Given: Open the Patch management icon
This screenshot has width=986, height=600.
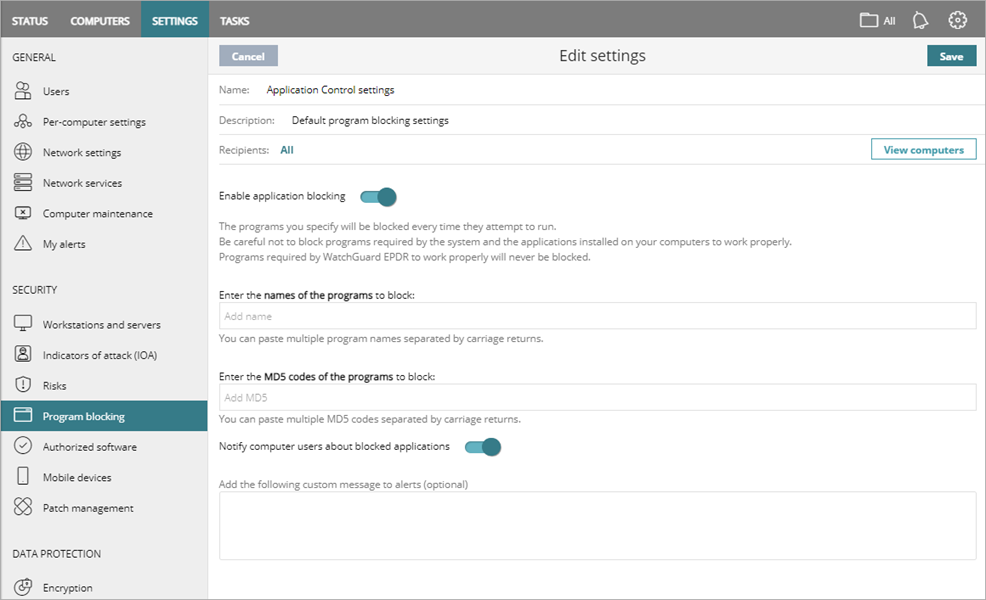Looking at the screenshot, I should click(23, 508).
